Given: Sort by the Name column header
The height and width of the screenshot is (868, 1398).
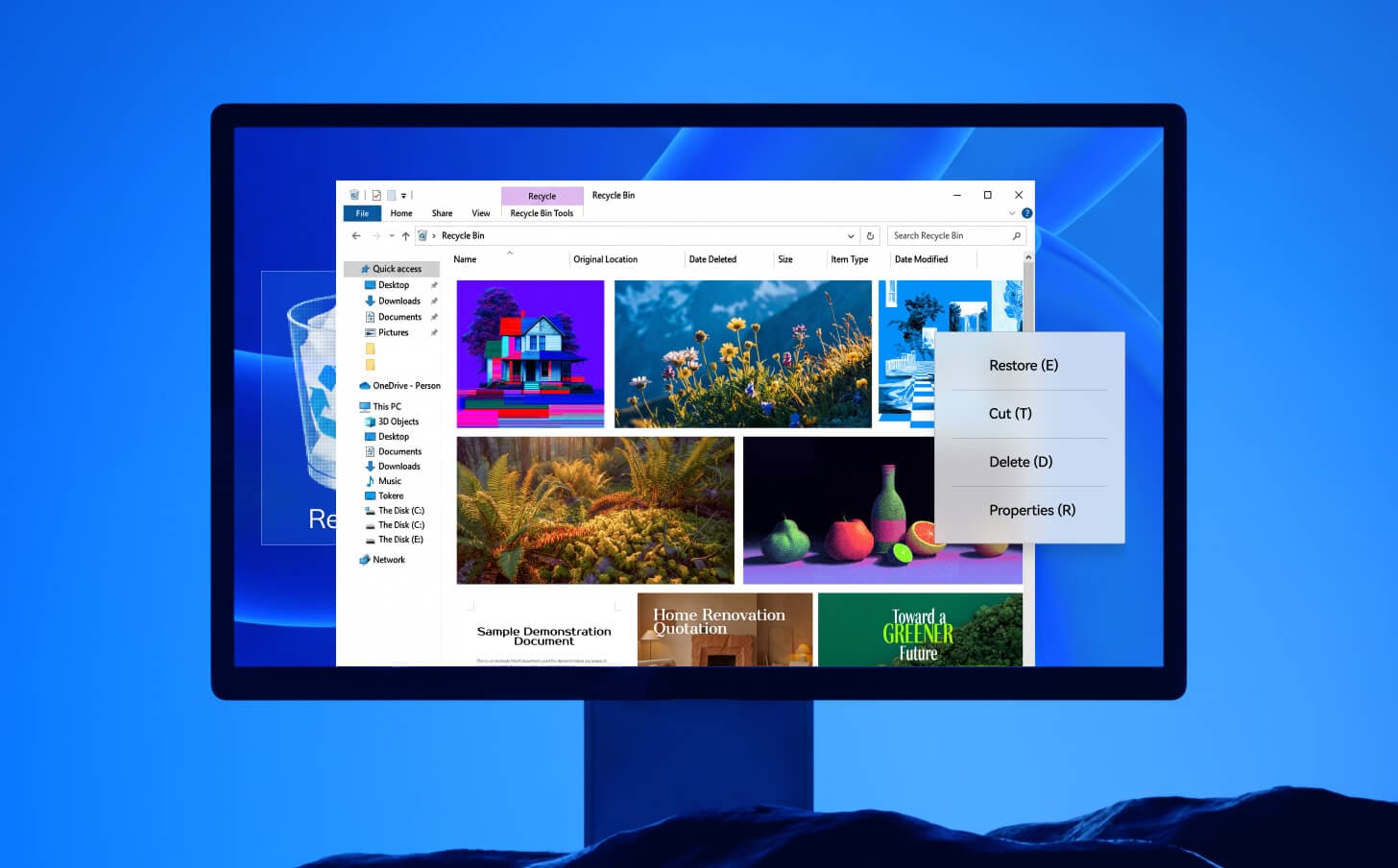Looking at the screenshot, I should [x=465, y=259].
